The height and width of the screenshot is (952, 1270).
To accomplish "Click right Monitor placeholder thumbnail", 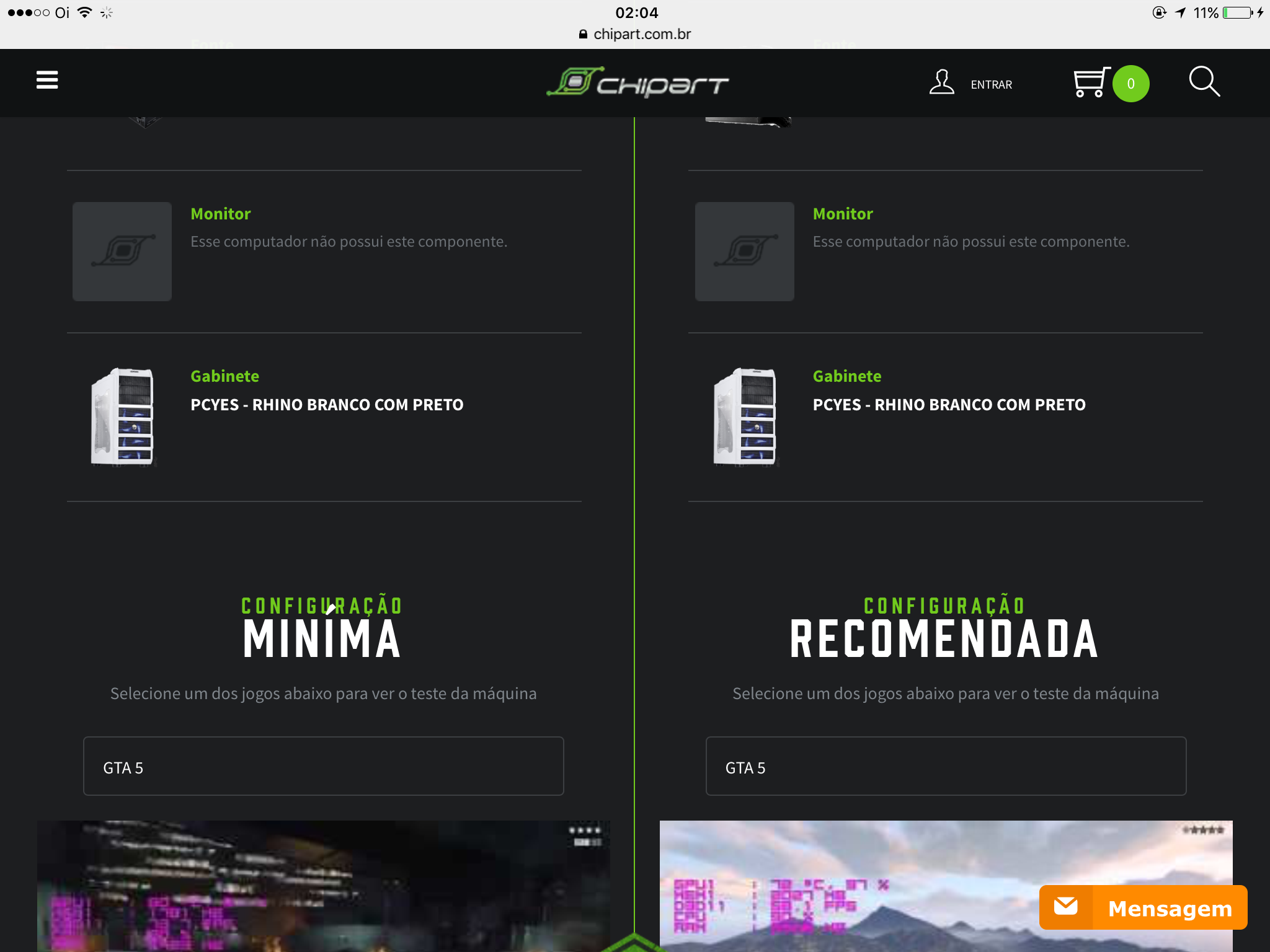I will (x=744, y=252).
